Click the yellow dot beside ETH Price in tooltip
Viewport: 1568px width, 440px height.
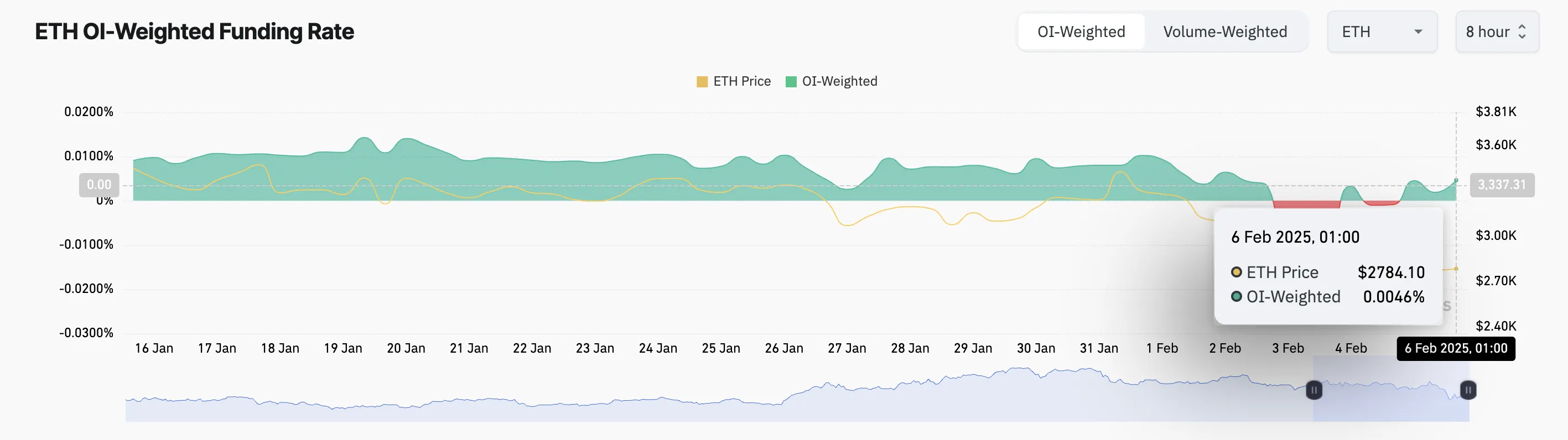coord(1236,273)
